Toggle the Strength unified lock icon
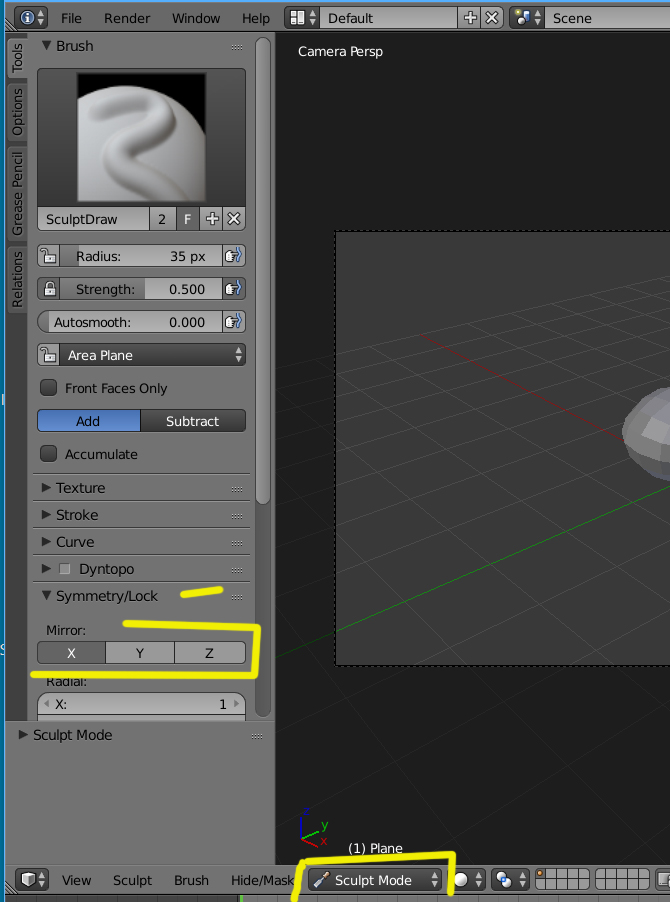Viewport: 670px width, 902px height. click(x=49, y=289)
